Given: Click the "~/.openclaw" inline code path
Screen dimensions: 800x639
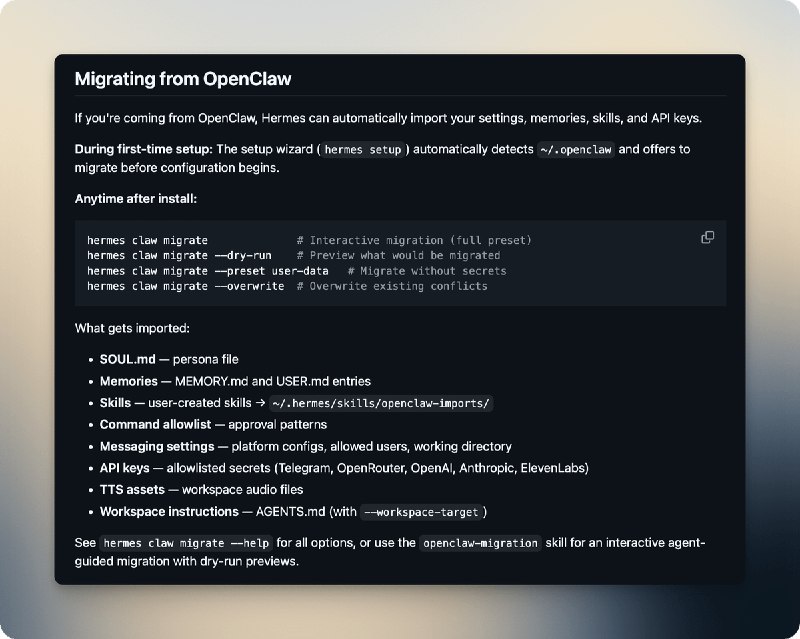Looking at the screenshot, I should click(574, 150).
